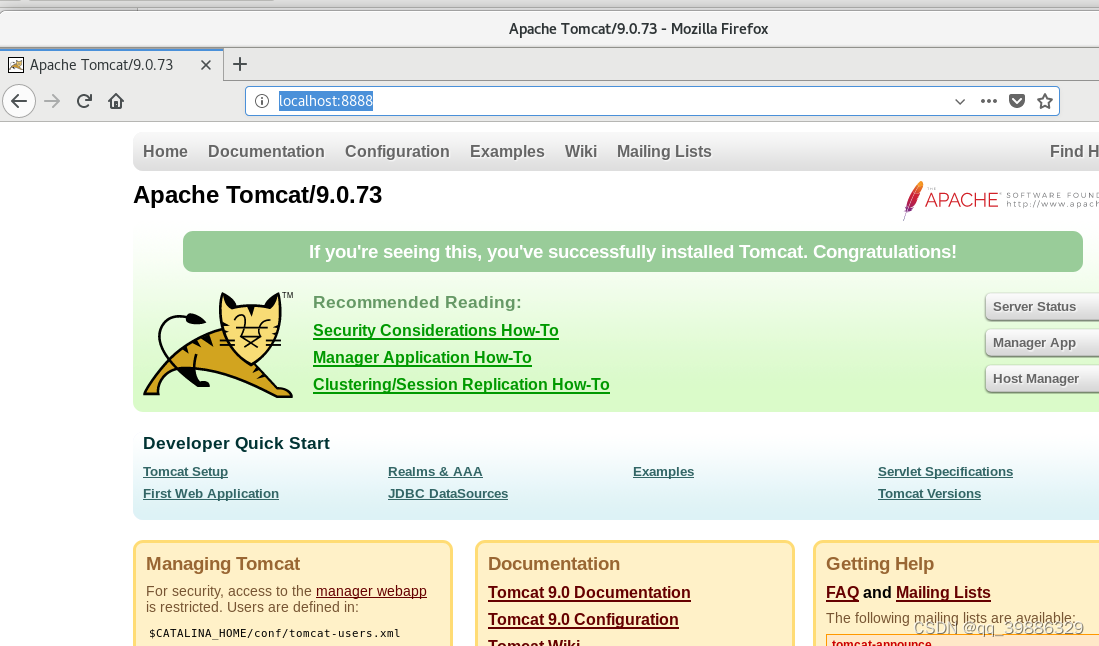Image resolution: width=1099 pixels, height=646 pixels.
Task: Click the Host Manager button
Action: click(x=1042, y=378)
